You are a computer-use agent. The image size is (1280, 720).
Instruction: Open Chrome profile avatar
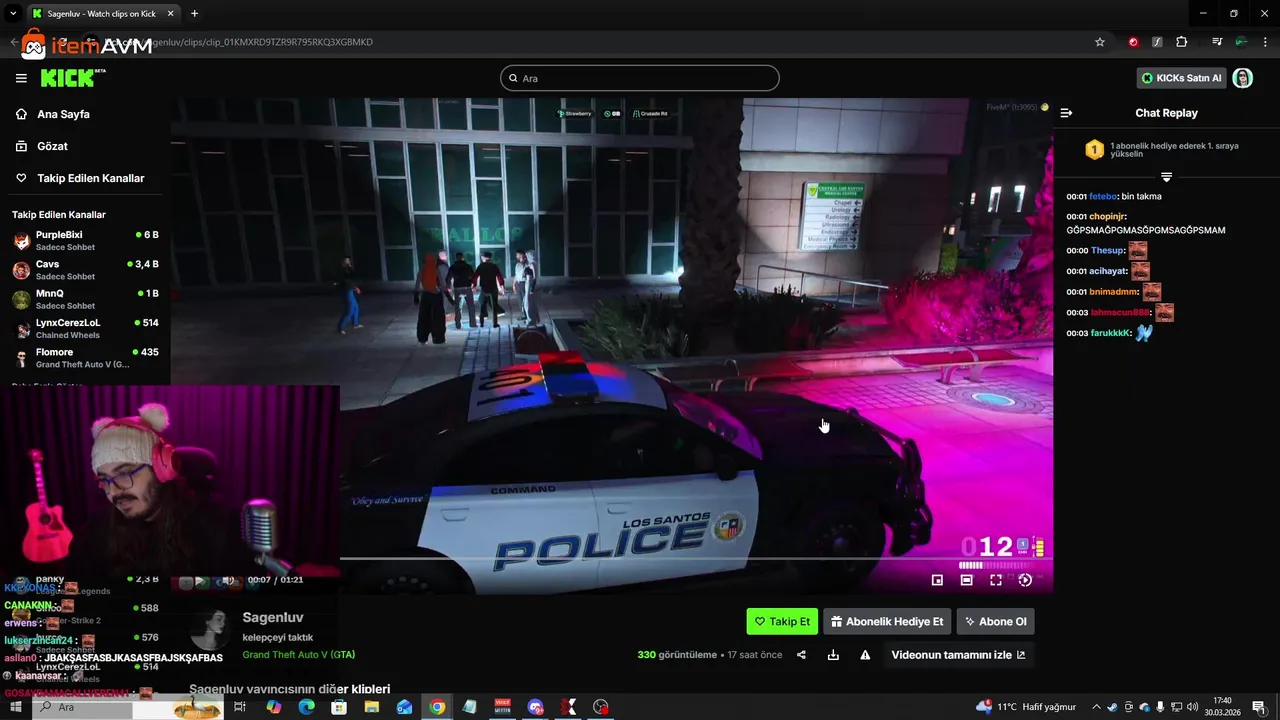pos(1241,42)
